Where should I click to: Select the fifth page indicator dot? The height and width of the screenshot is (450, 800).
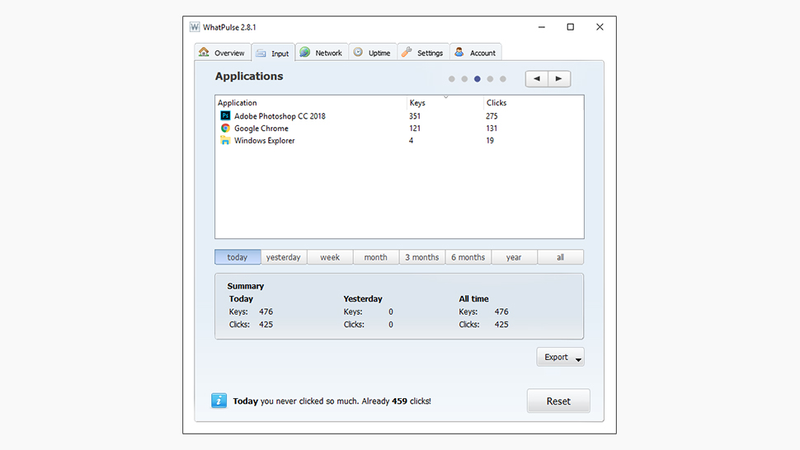503,79
